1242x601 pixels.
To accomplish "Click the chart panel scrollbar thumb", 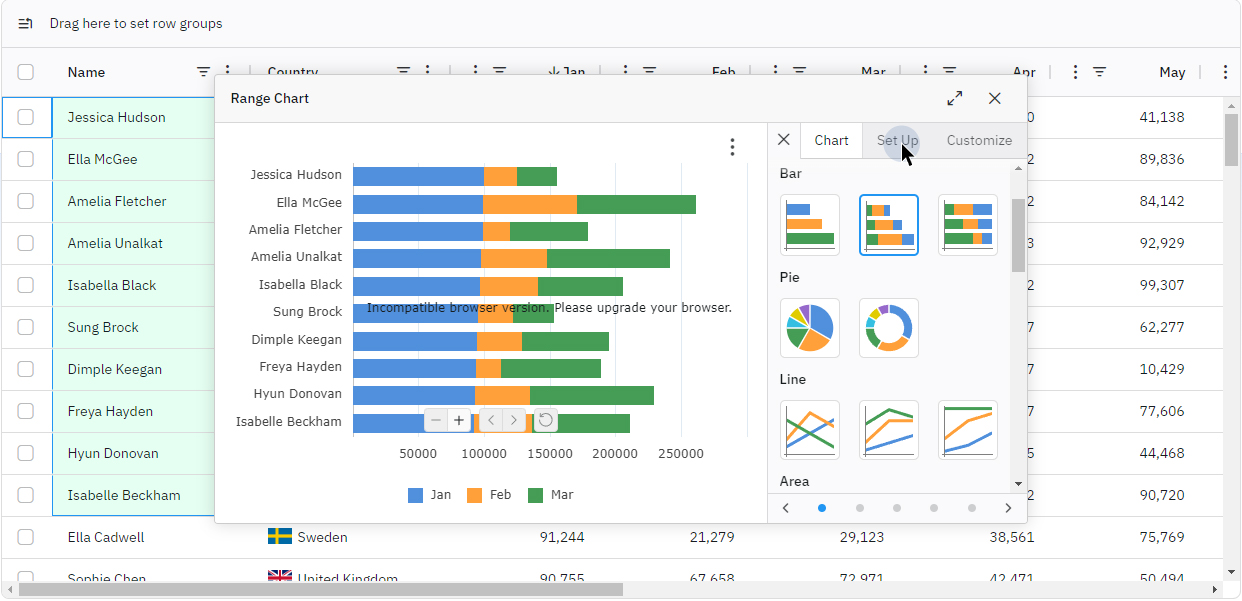I will [1018, 235].
